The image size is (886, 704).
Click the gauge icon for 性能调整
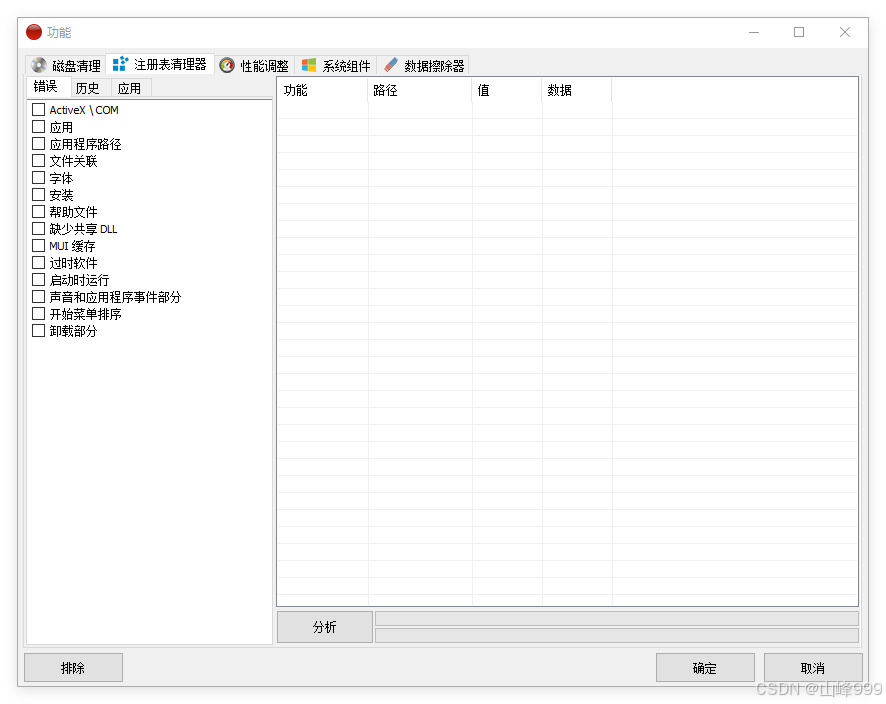pyautogui.click(x=227, y=66)
